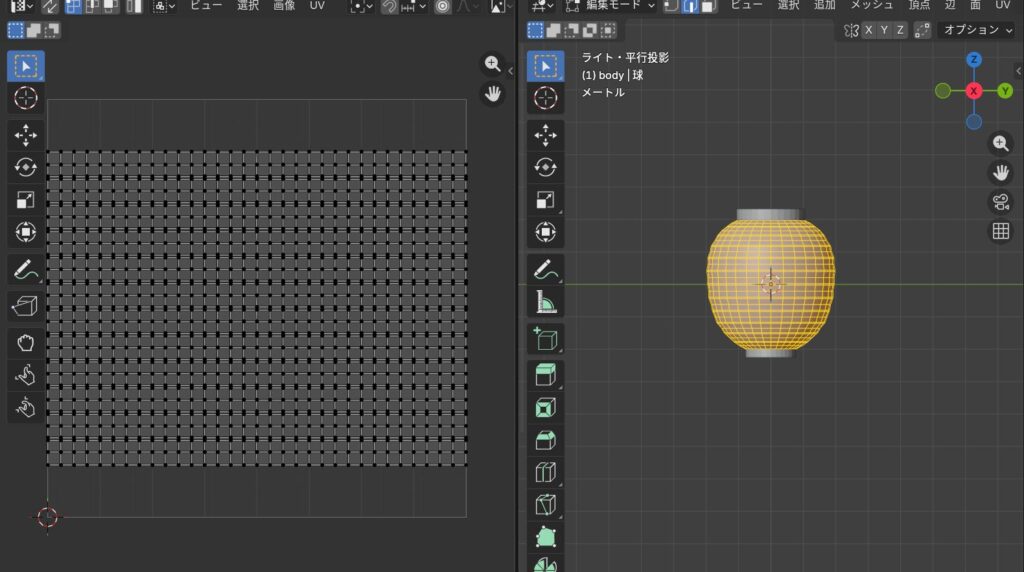
Task: Click the Rotate tool in 3D viewport
Action: (545, 167)
